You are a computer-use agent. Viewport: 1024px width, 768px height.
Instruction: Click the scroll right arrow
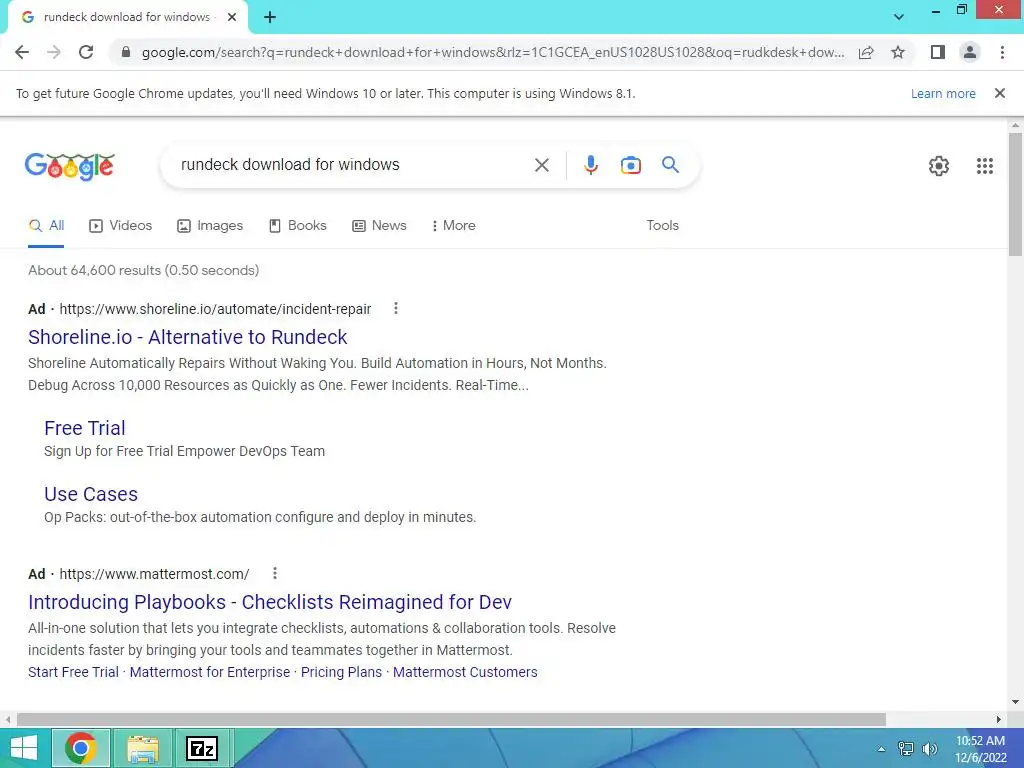tap(999, 719)
